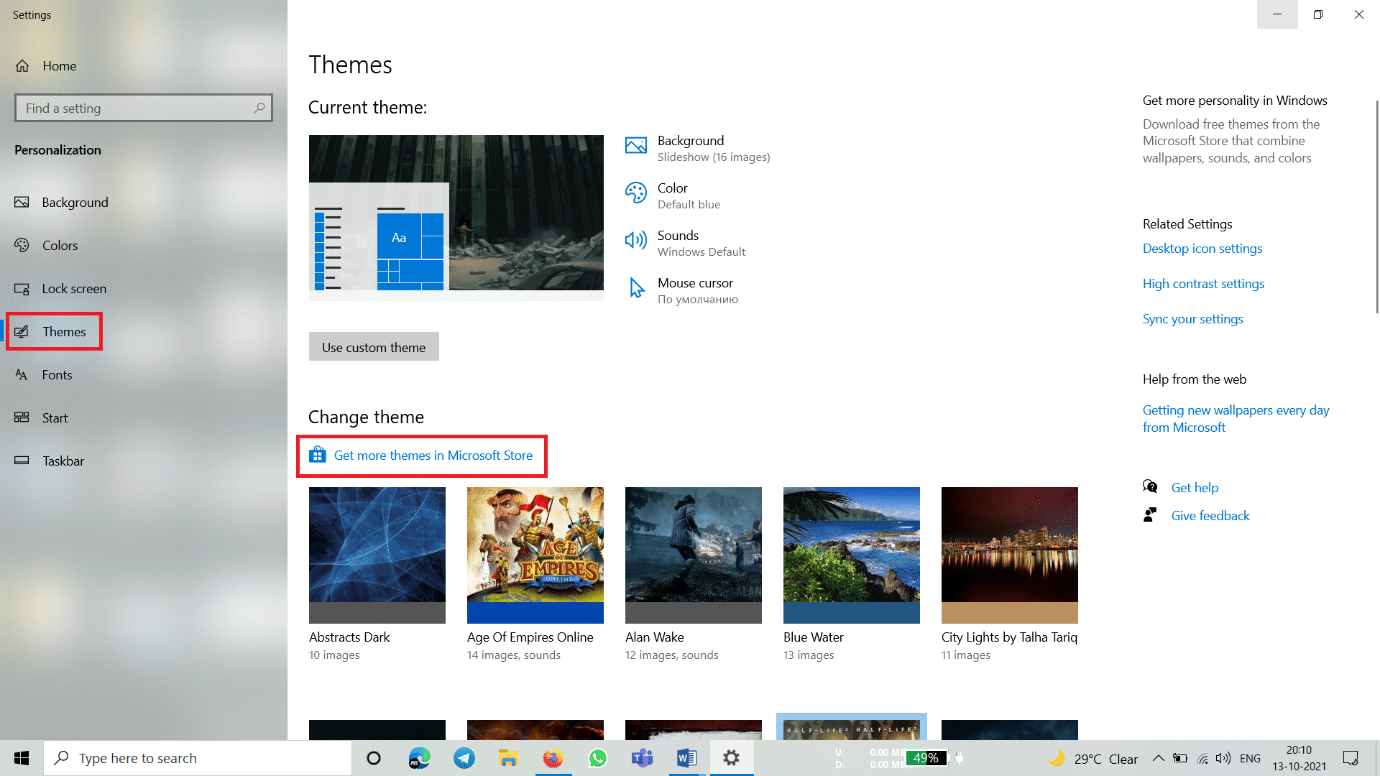This screenshot has height=776, width=1380.
Task: Click the Use custom theme button
Action: 373,346
